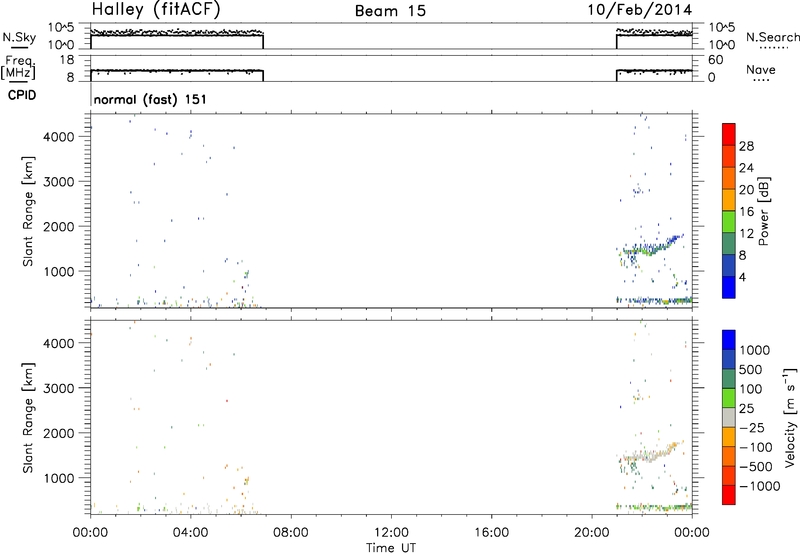Screen dimensions: 800x554
Task: Click the 'Power [dB]' colorbar title
Action: click(x=764, y=211)
